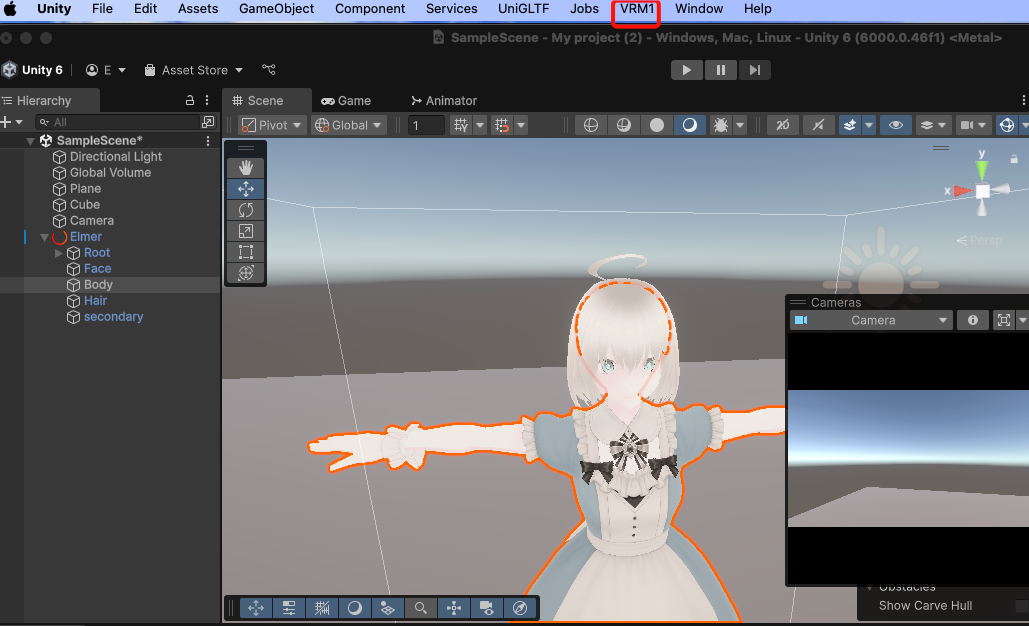Image resolution: width=1029 pixels, height=626 pixels.
Task: Open the Hierarchy add (+) dropdown
Action: [x=12, y=122]
